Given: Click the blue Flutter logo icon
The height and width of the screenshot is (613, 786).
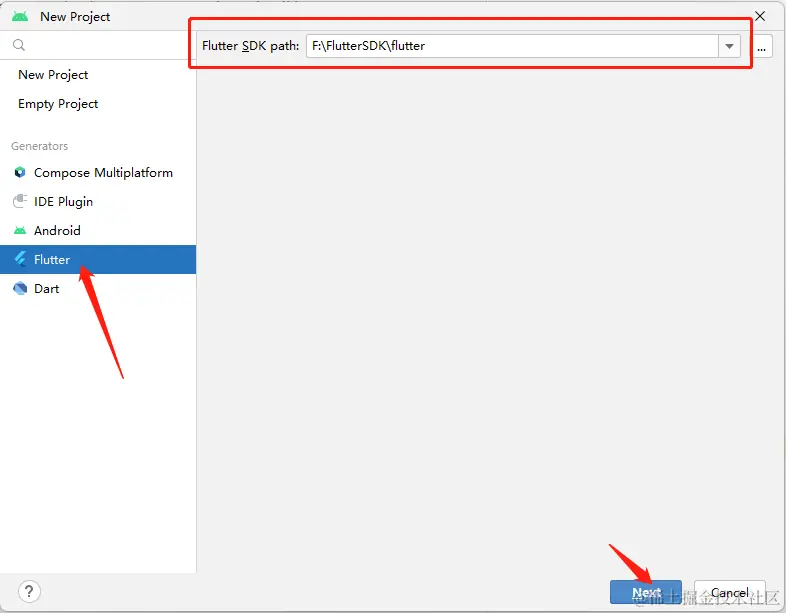Looking at the screenshot, I should (20, 260).
